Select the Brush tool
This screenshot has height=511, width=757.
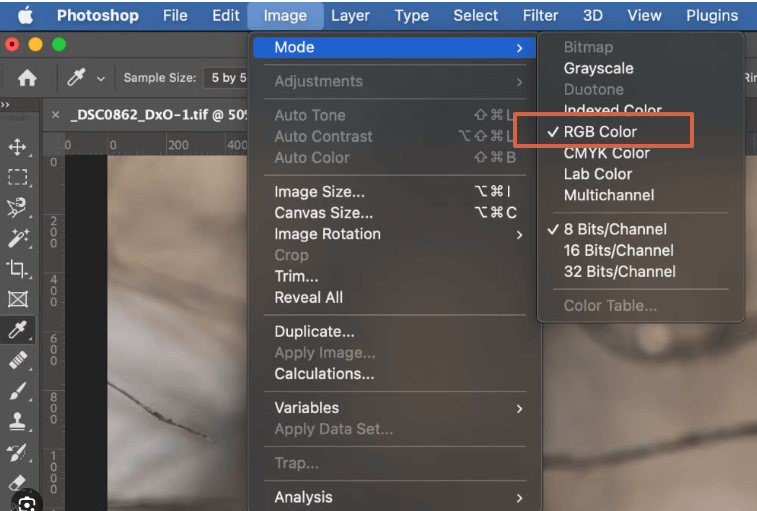pos(17,391)
